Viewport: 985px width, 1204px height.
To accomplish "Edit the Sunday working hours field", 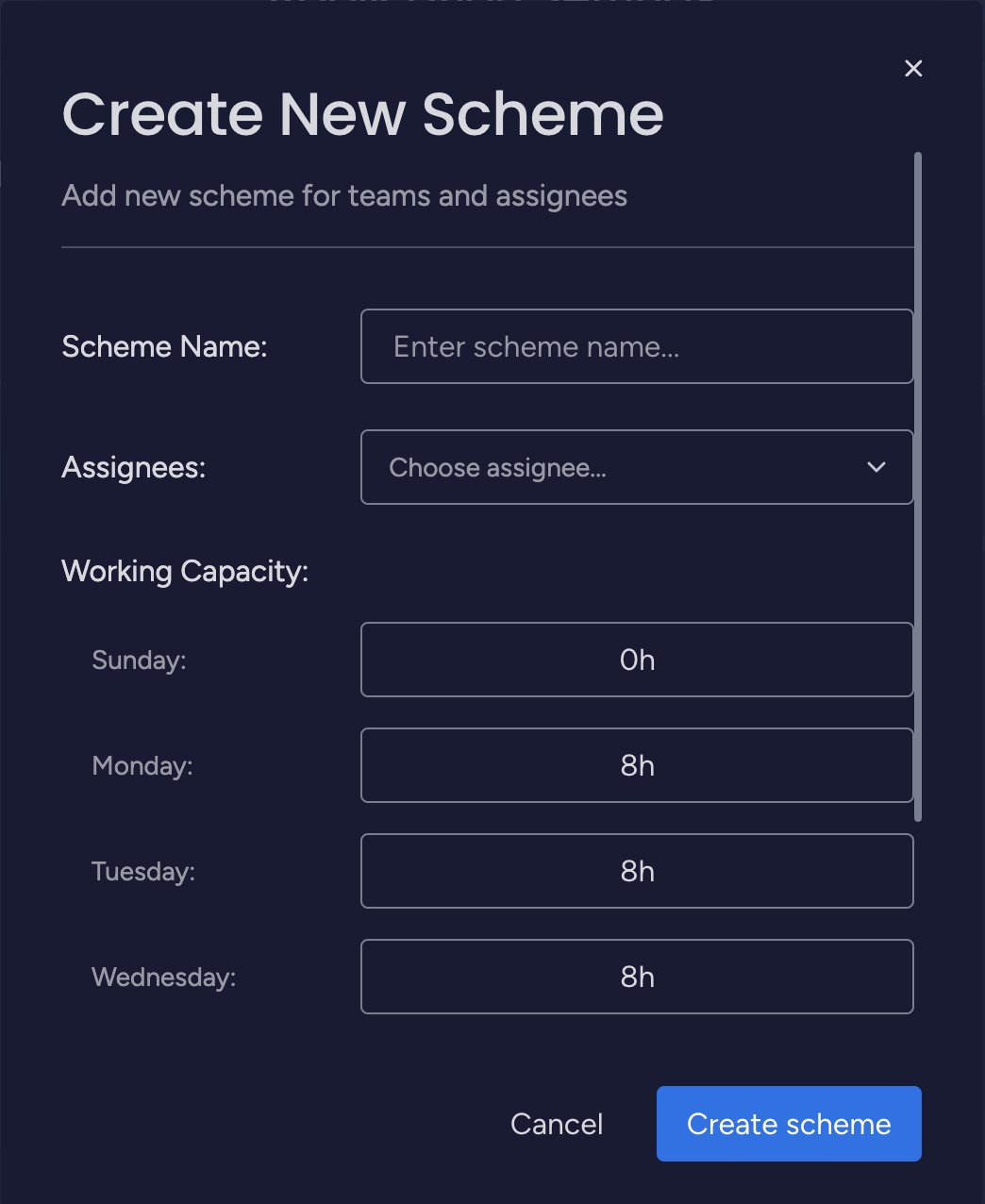I will point(637,660).
